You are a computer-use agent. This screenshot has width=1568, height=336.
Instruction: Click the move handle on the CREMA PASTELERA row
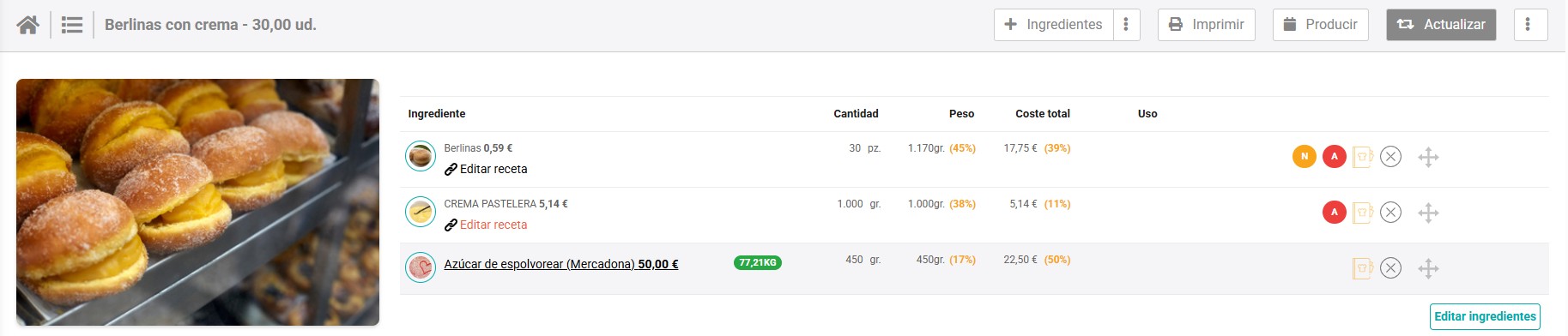pyautogui.click(x=1428, y=213)
